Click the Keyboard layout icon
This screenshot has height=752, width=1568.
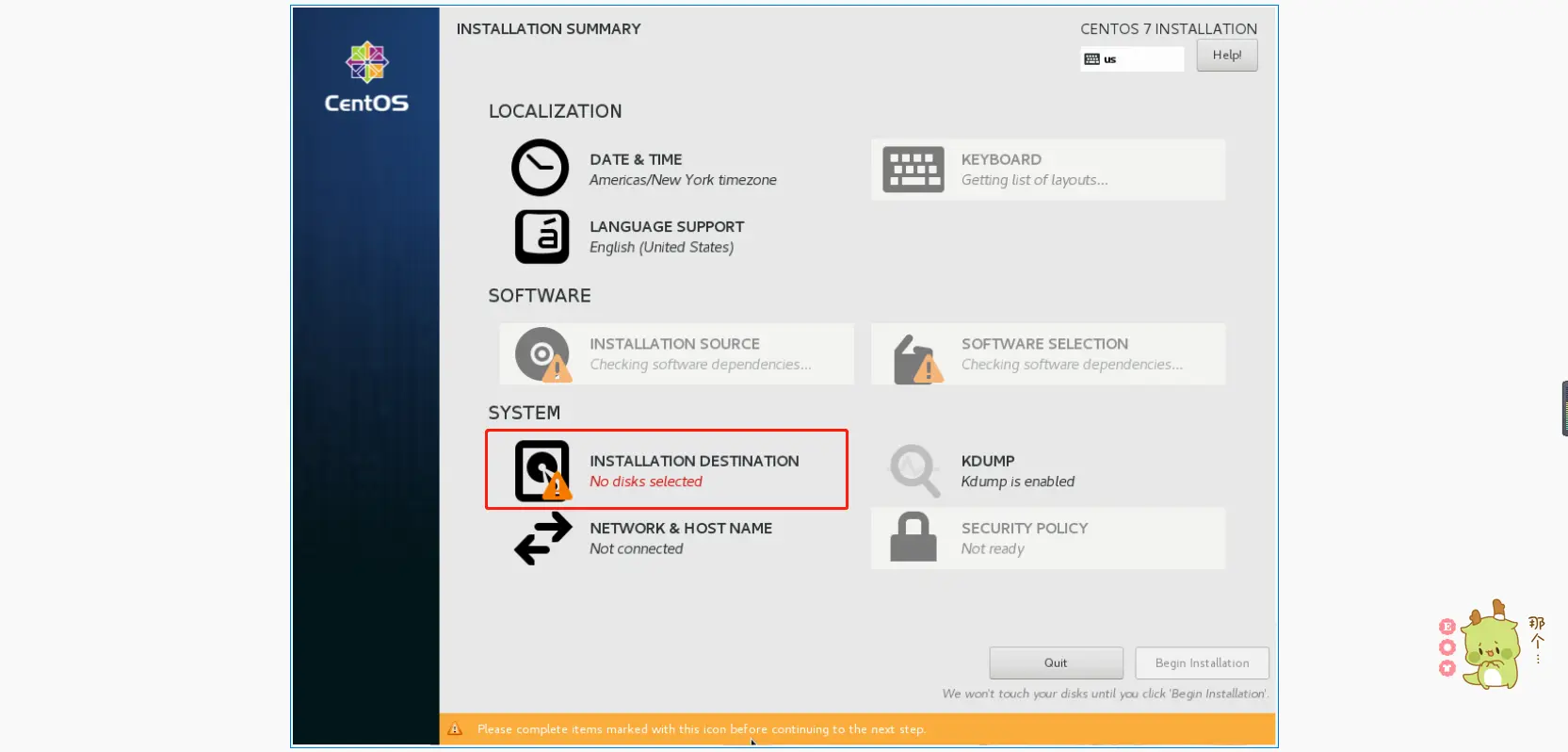tap(913, 171)
